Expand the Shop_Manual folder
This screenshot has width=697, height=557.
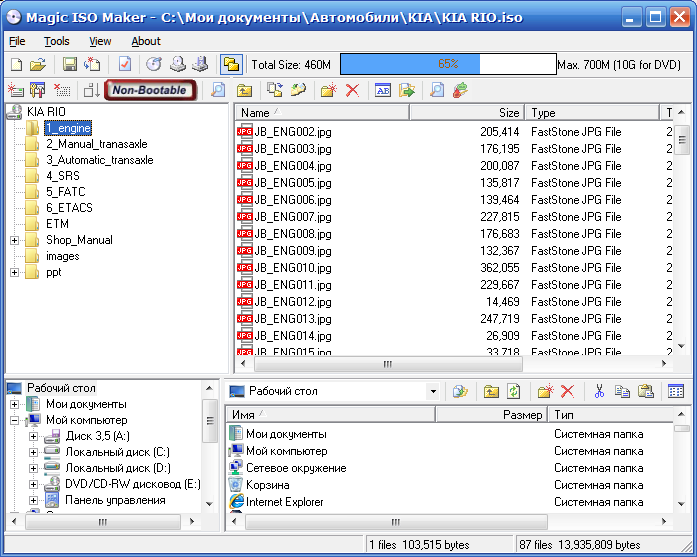coord(14,240)
